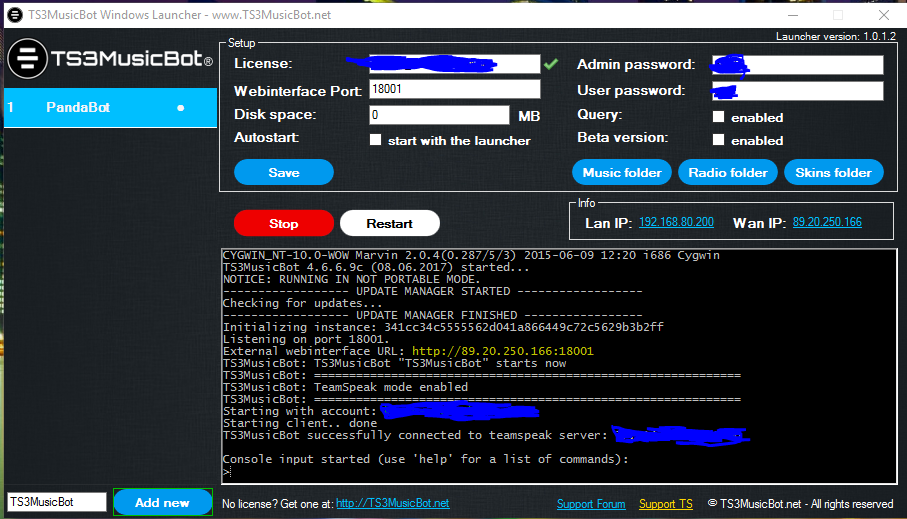Viewport: 907px width, 519px height.
Task: Click the Webinterface Port field
Action: coord(455,89)
